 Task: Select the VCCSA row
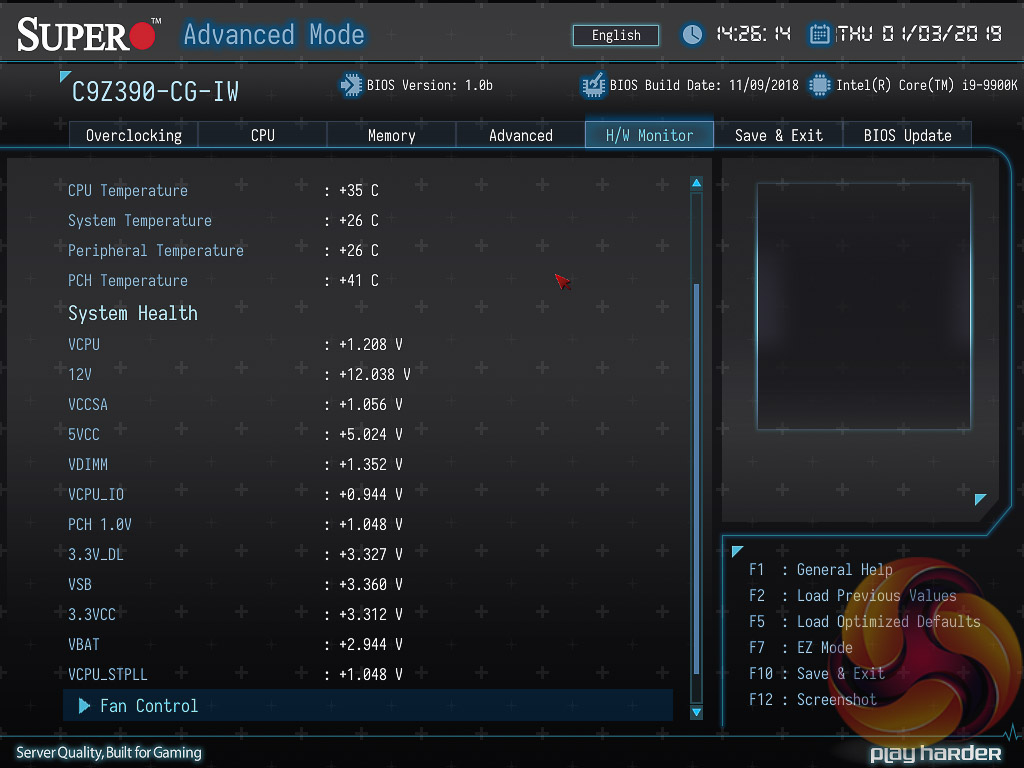click(368, 404)
